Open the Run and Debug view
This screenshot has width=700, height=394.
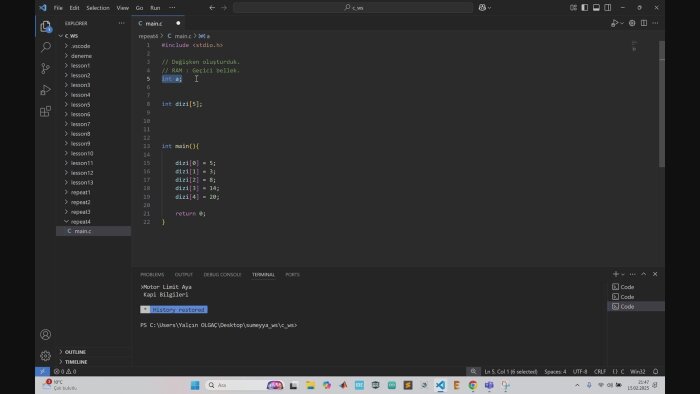tap(46, 90)
